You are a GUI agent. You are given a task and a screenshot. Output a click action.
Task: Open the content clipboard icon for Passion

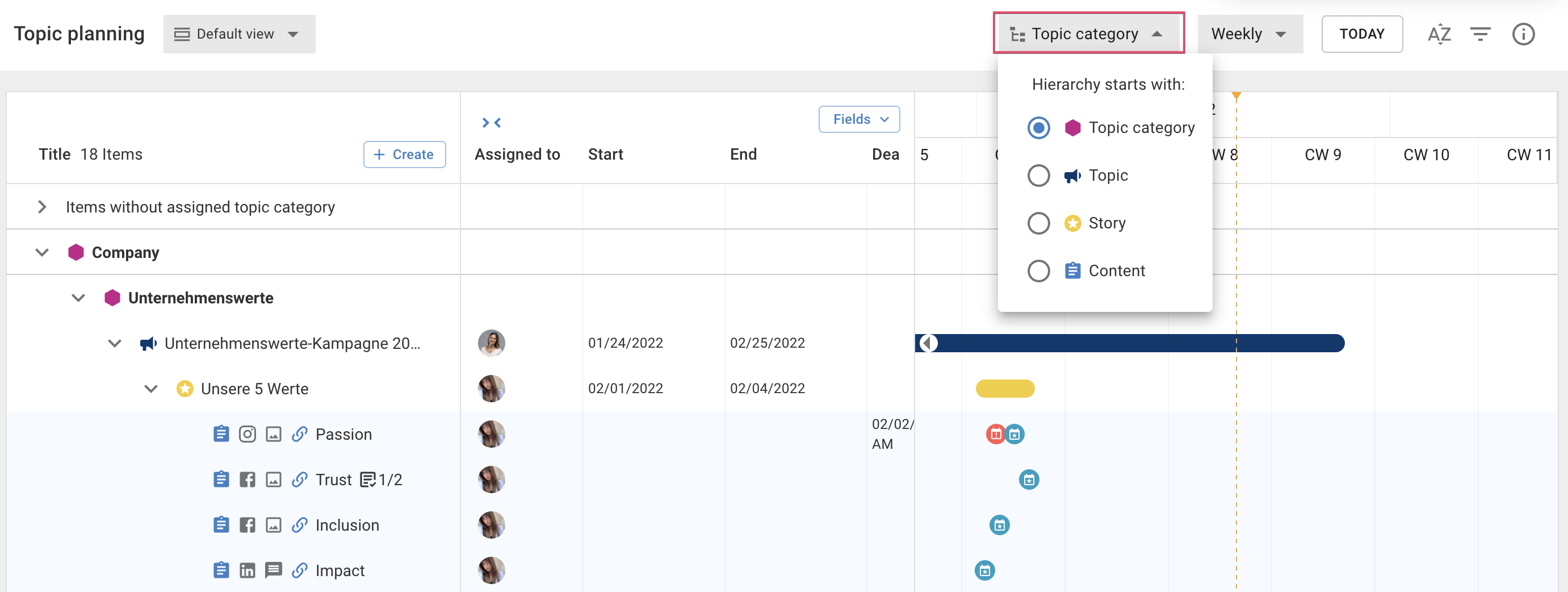coord(221,433)
